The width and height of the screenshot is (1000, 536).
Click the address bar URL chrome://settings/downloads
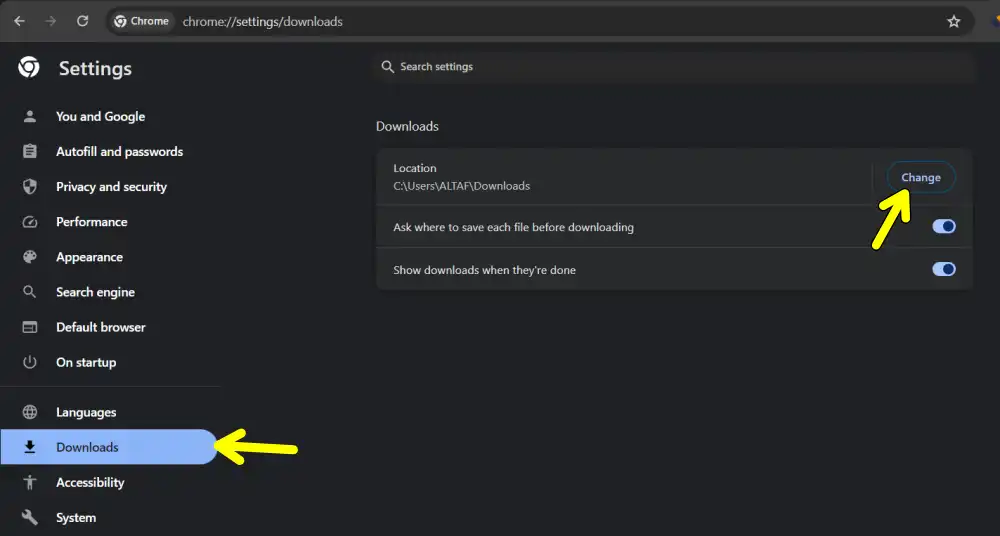pos(263,22)
